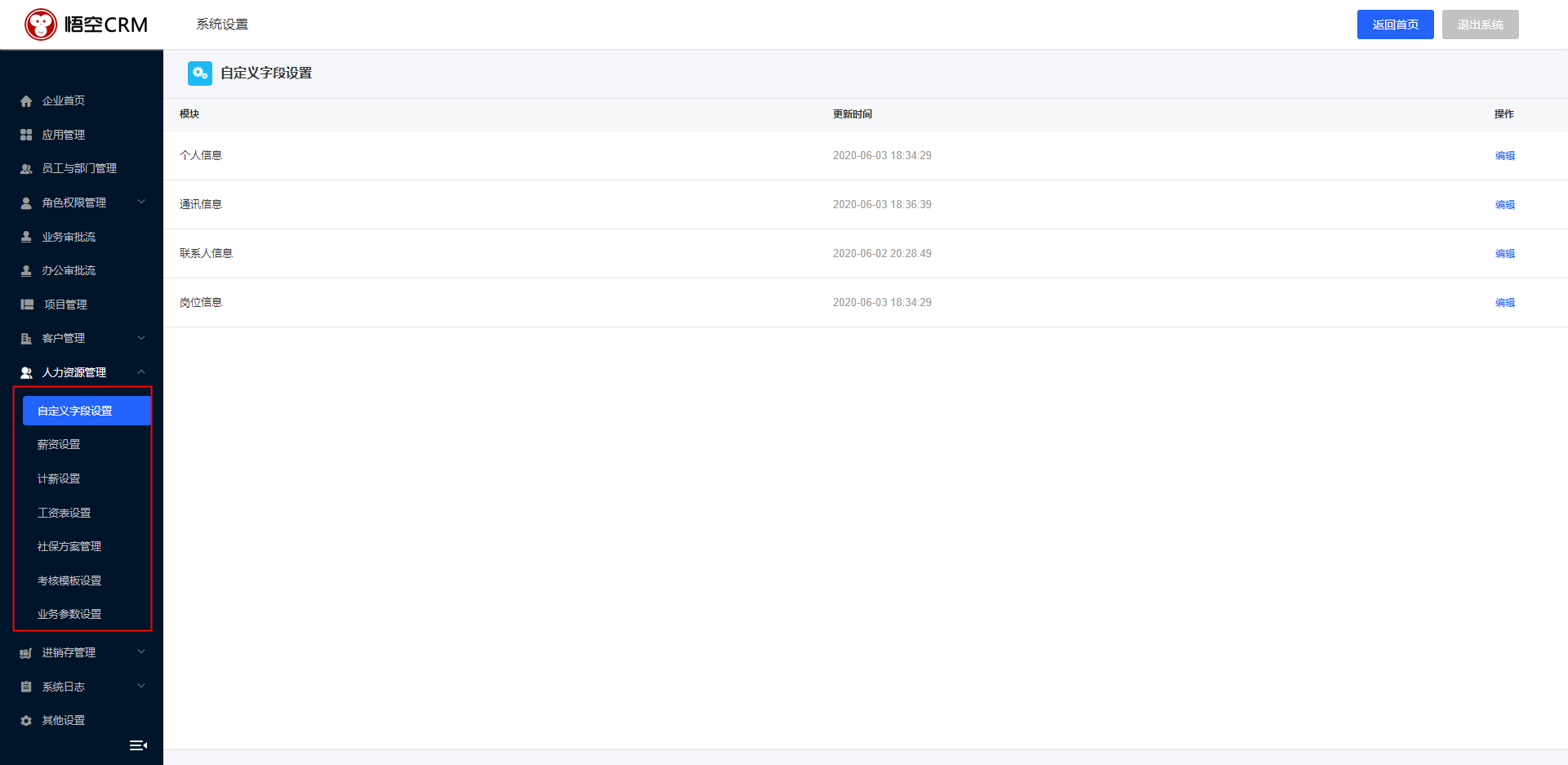Click the 操作 column header
Viewport: 1568px width, 765px height.
pos(1504,114)
